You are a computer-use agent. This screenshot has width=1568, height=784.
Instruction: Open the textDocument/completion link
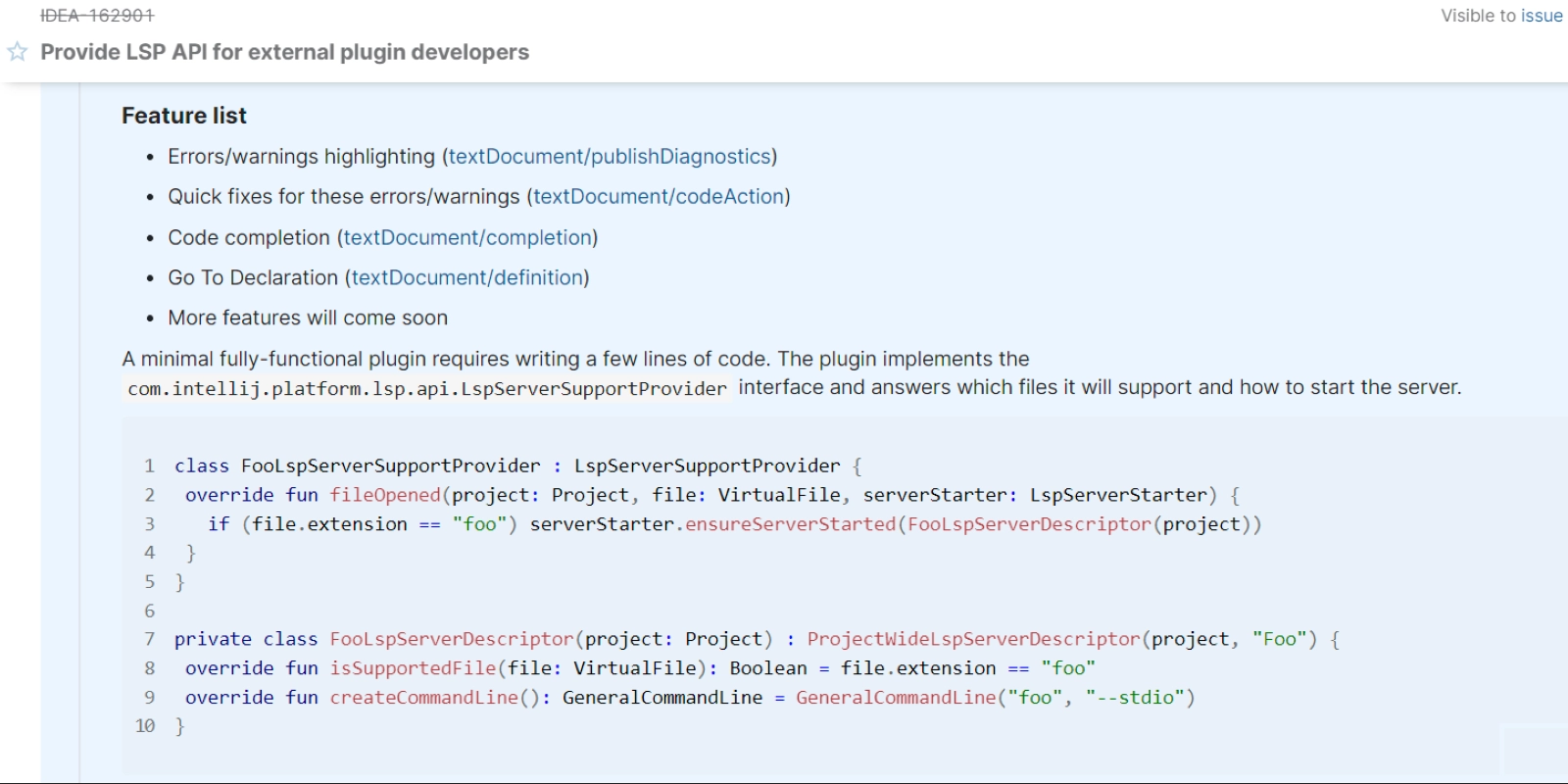point(467,238)
